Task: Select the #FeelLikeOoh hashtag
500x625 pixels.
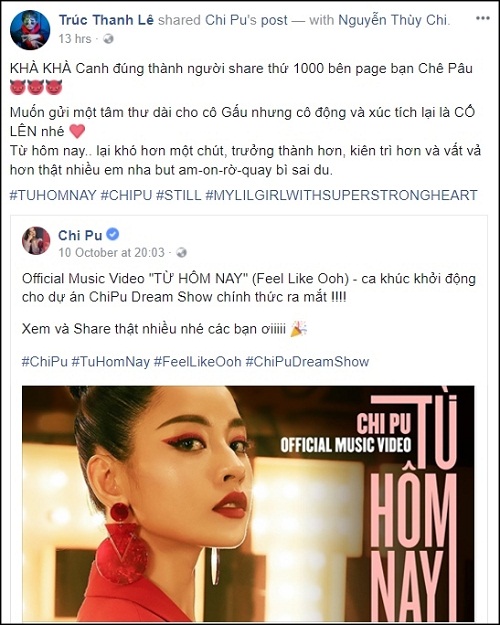Action: [197, 362]
